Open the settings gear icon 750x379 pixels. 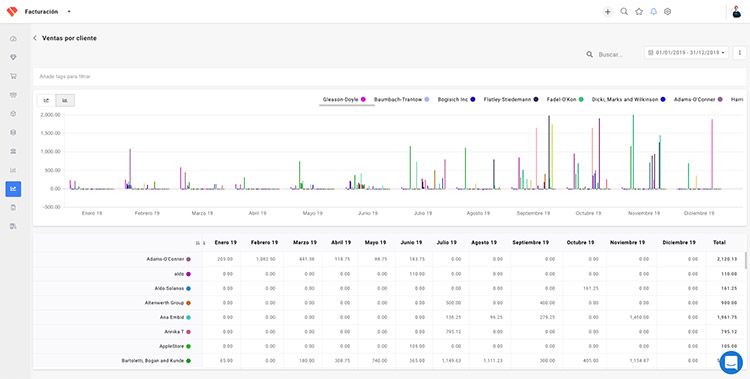click(668, 11)
